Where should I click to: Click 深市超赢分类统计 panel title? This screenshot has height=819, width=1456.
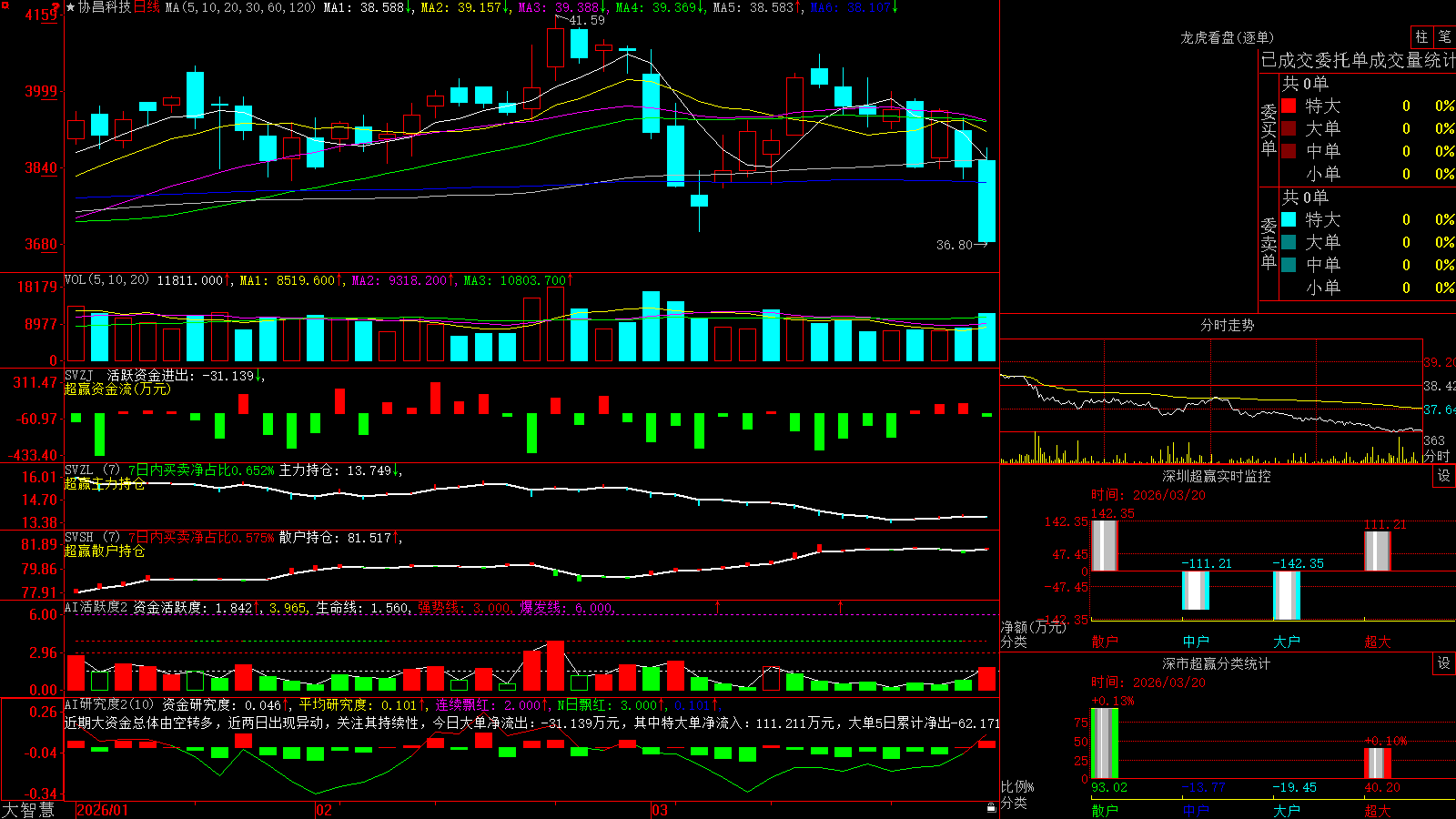1217,663
